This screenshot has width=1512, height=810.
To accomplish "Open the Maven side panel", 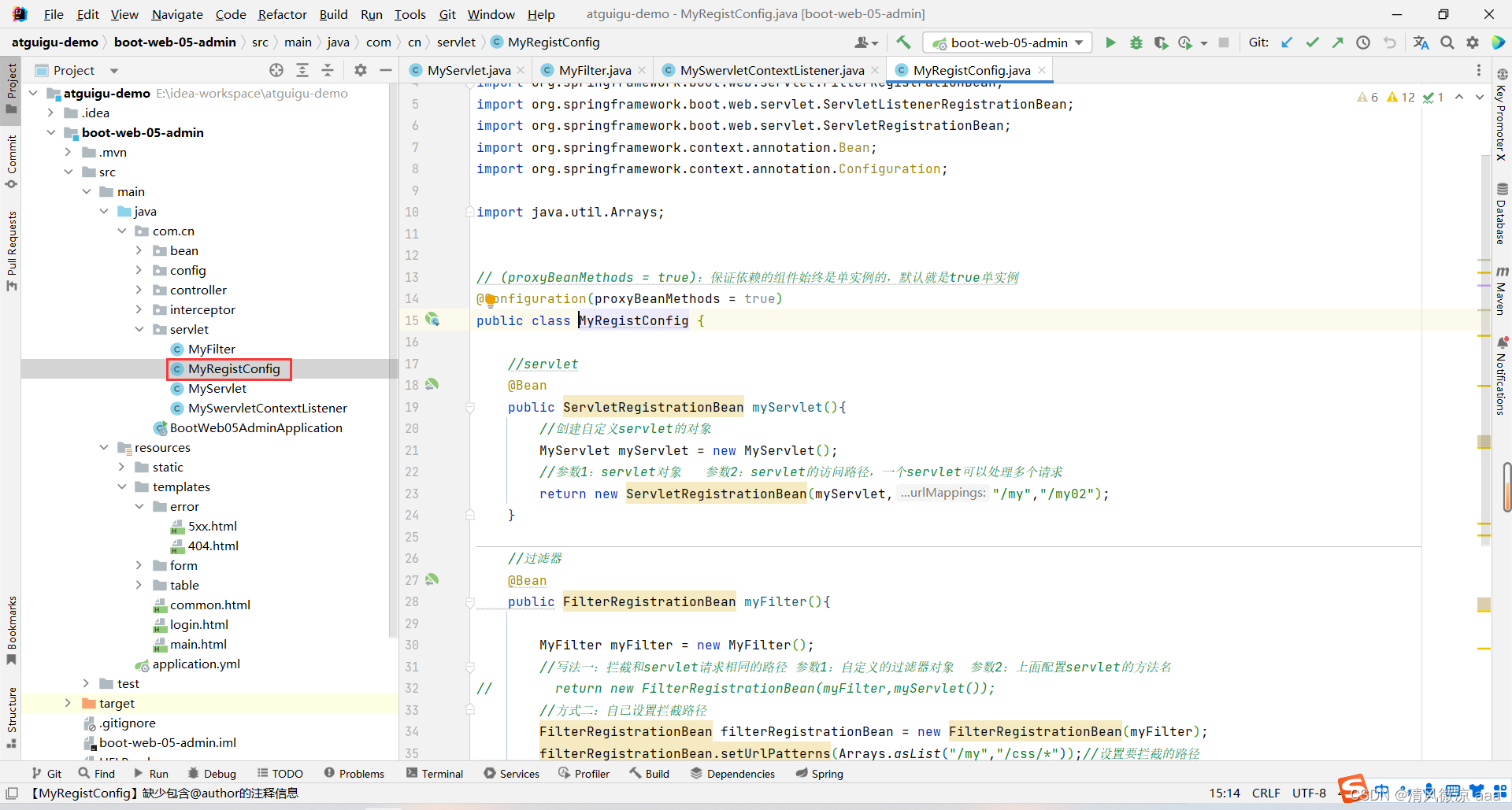I will point(1502,290).
